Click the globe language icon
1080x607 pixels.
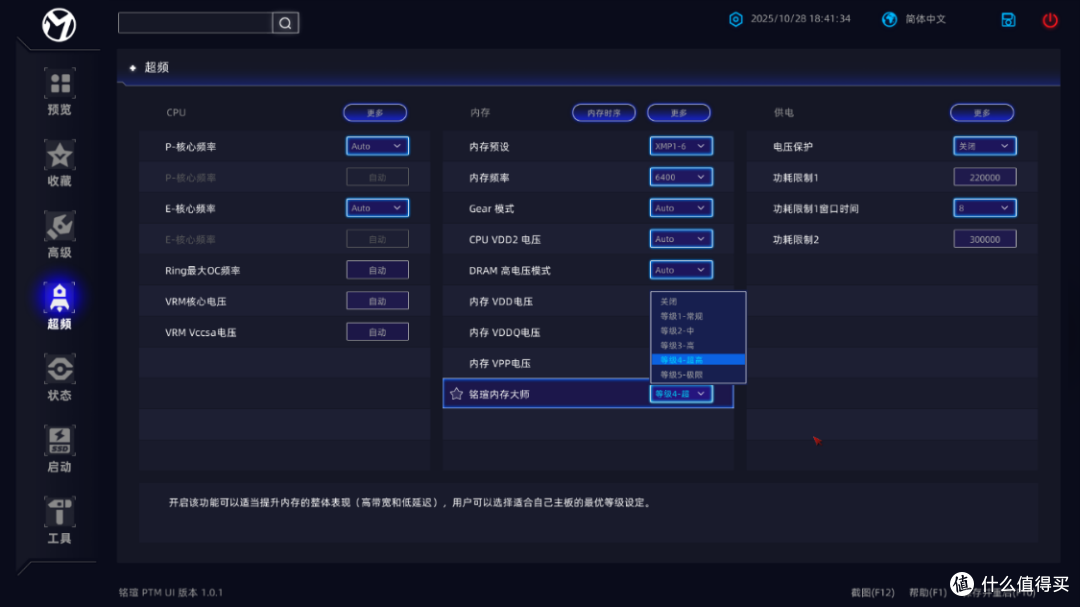[x=889, y=19]
